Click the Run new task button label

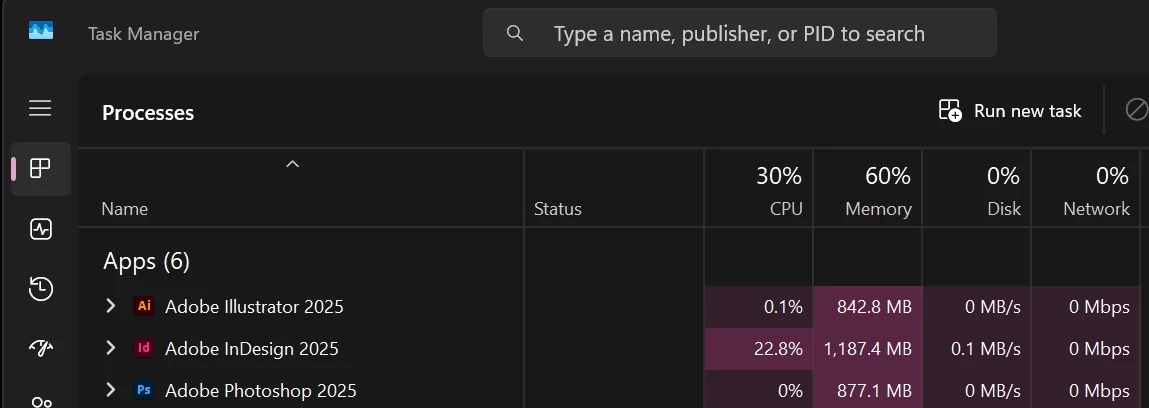[1027, 111]
